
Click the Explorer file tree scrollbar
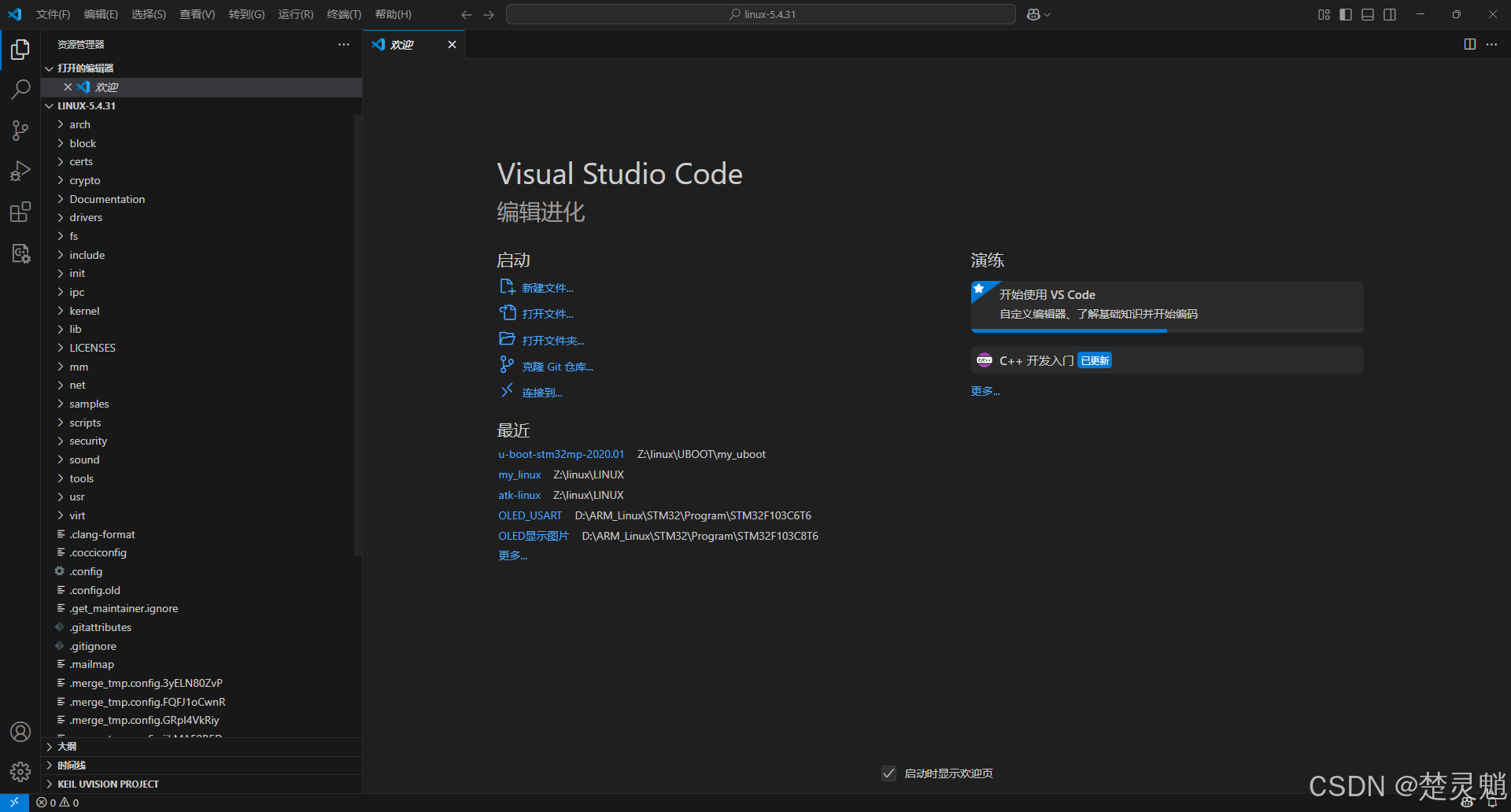pos(358,336)
